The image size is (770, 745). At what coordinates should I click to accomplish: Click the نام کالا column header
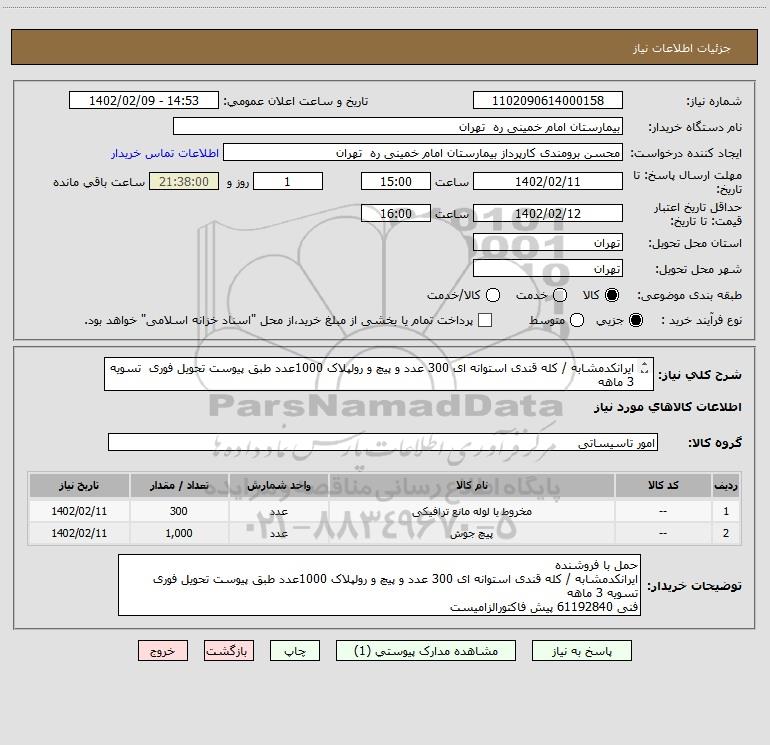471,485
